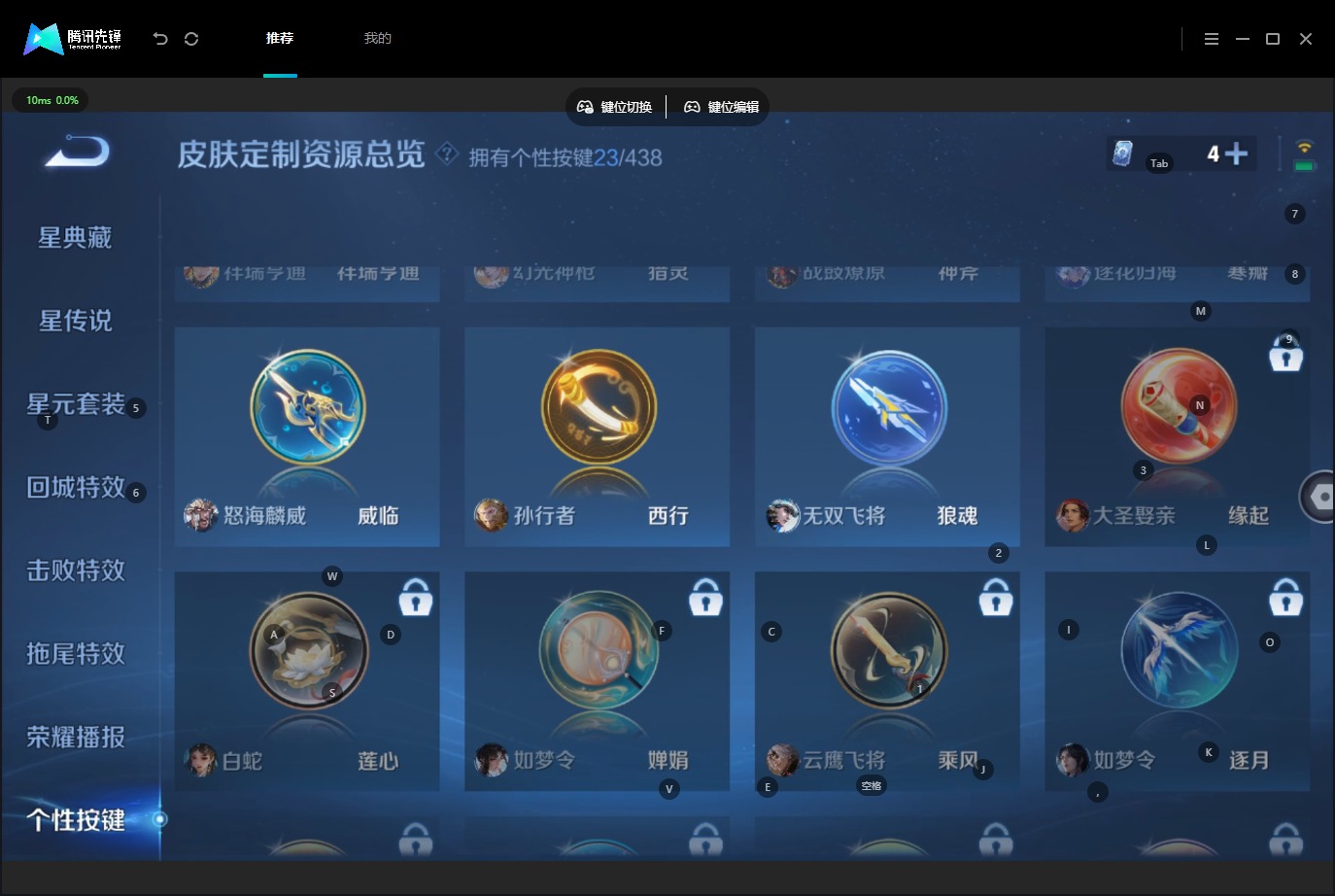1335x896 pixels.
Task: Select the 如梦令 逐月 phoenix button icon
Action: [x=1179, y=651]
